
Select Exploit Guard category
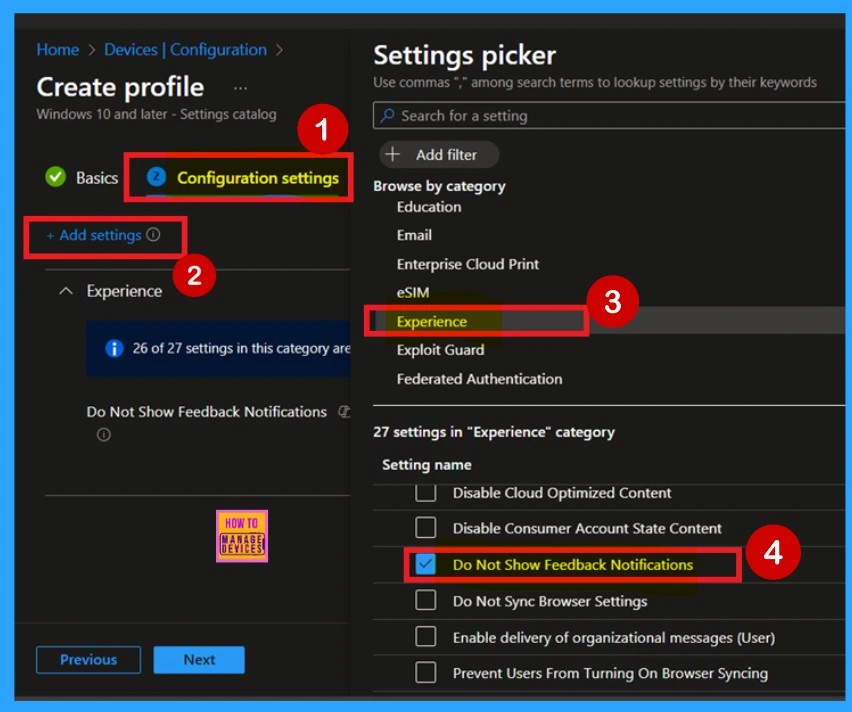click(x=440, y=350)
